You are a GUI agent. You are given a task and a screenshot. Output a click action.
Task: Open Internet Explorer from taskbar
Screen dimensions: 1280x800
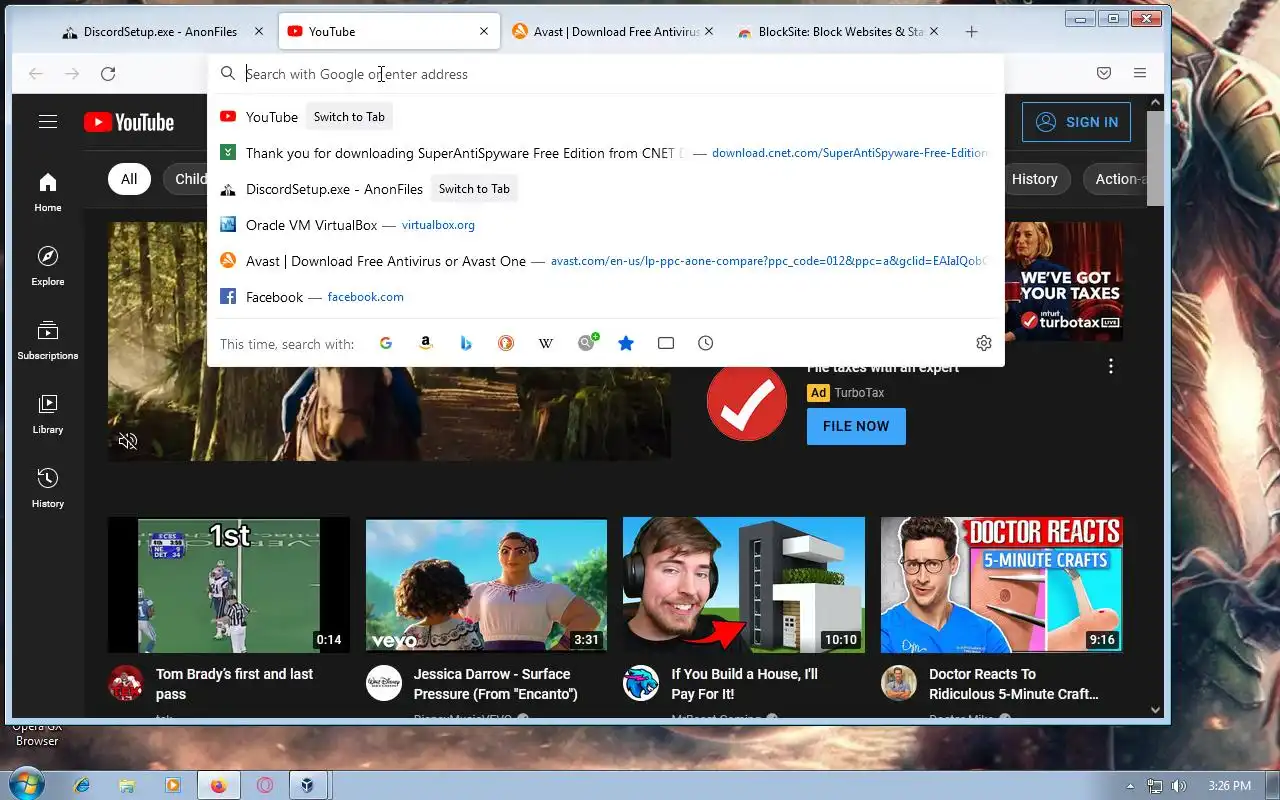[x=82, y=785]
